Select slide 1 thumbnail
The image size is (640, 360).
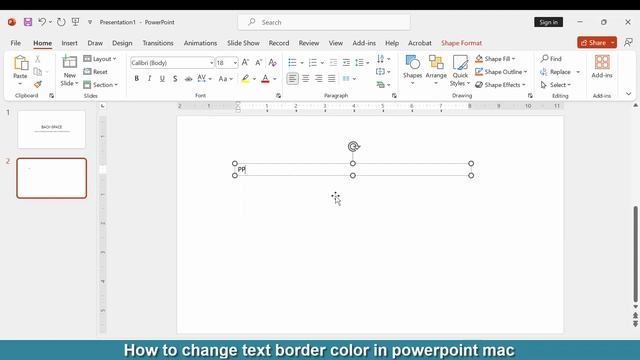51,129
